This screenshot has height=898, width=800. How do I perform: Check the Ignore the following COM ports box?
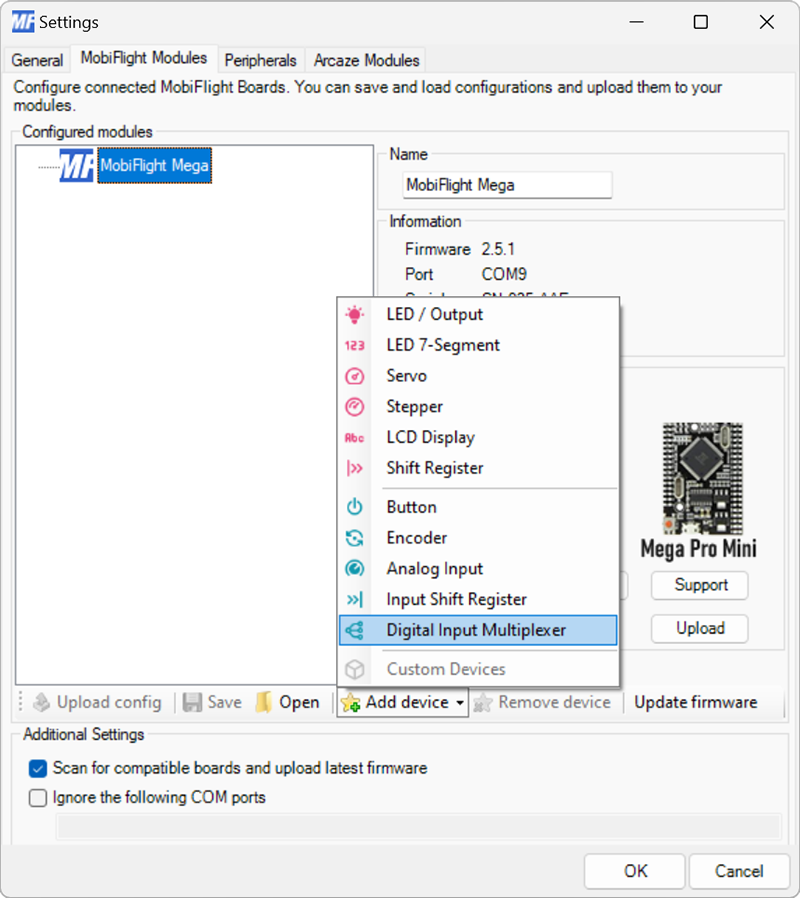pos(37,797)
